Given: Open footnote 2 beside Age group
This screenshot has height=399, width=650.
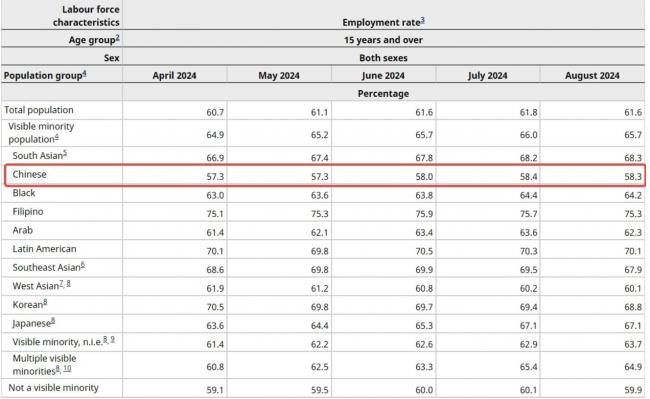Looking at the screenshot, I should pyautogui.click(x=118, y=38).
